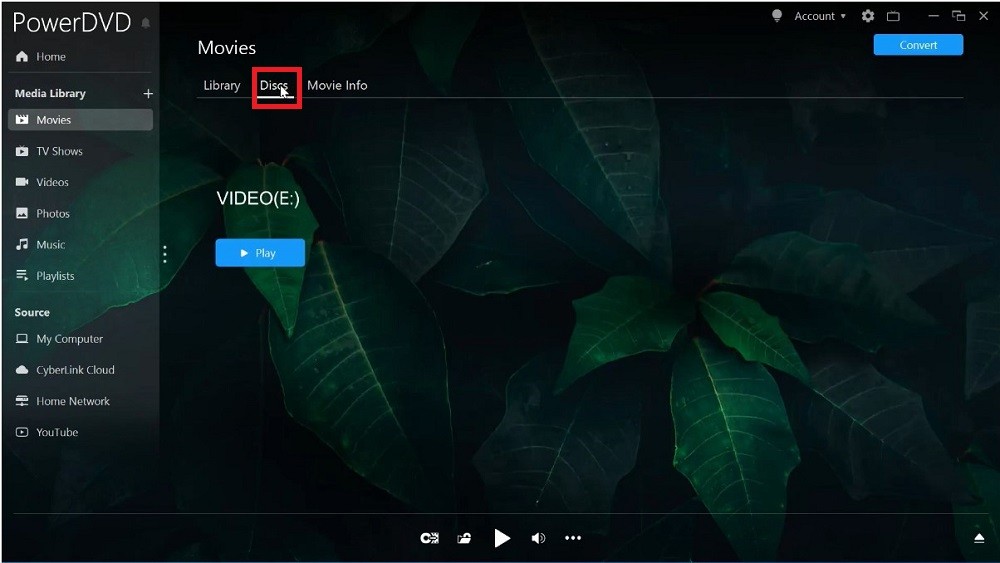Open the Videos library
This screenshot has width=1000, height=563.
pyautogui.click(x=42, y=182)
